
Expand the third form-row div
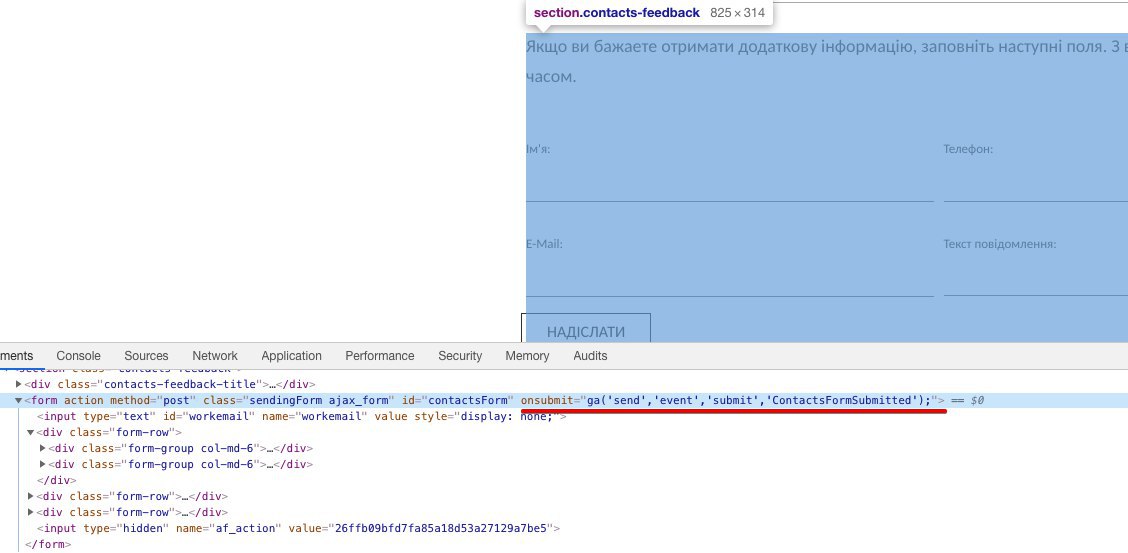(x=30, y=512)
